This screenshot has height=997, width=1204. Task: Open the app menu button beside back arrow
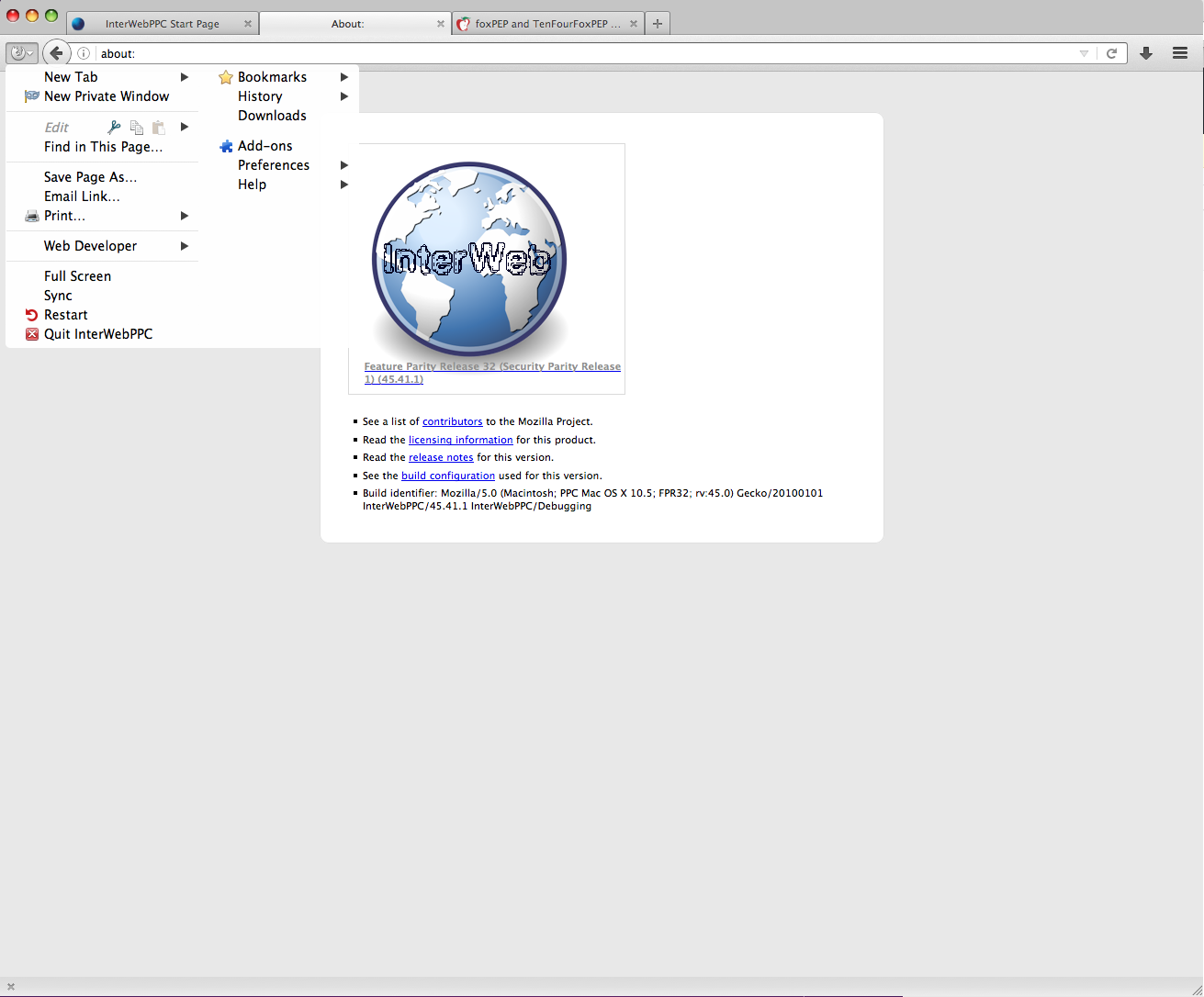click(22, 53)
